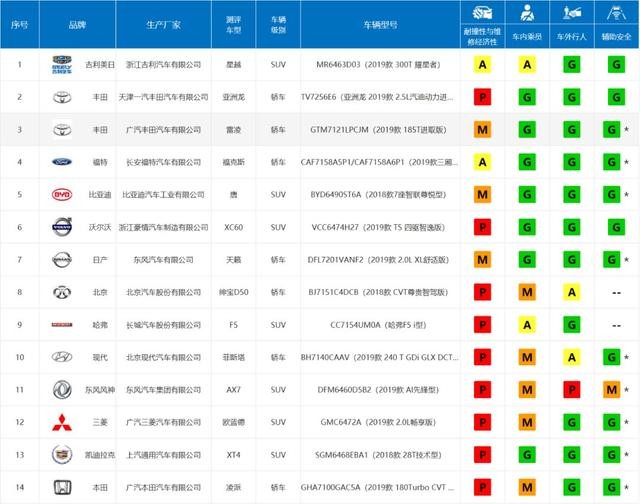Click the Honda logo in row 14
This screenshot has width=640, height=504.
[x=62, y=487]
